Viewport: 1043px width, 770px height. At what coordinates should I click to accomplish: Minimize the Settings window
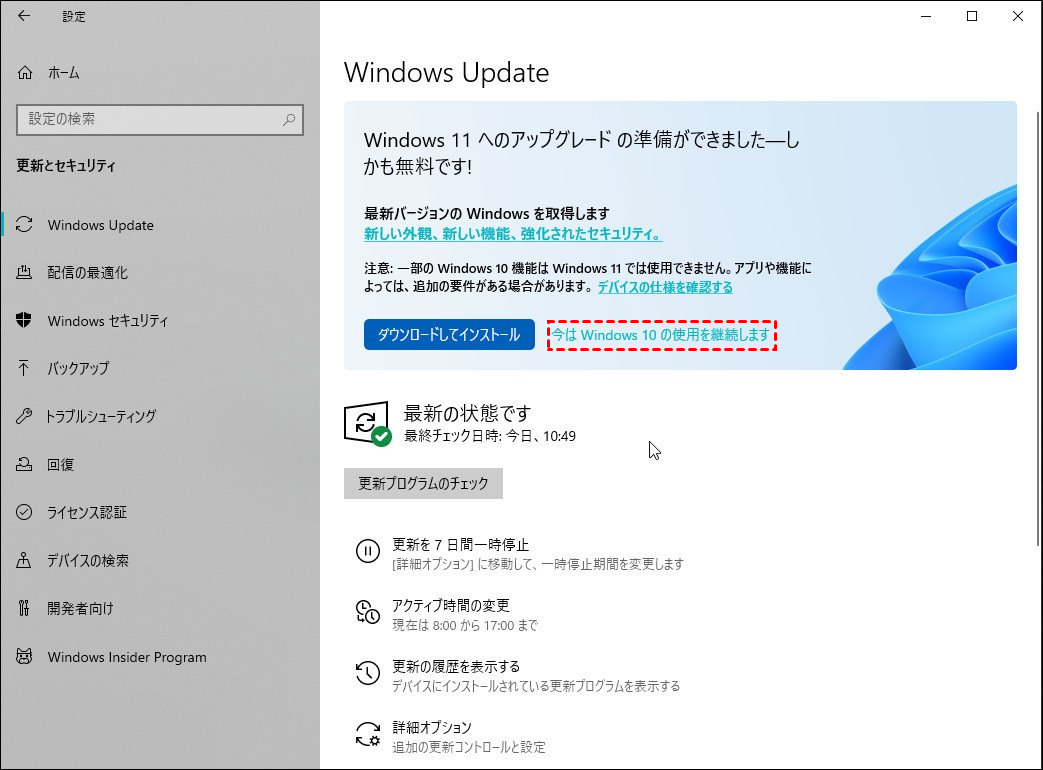point(925,16)
